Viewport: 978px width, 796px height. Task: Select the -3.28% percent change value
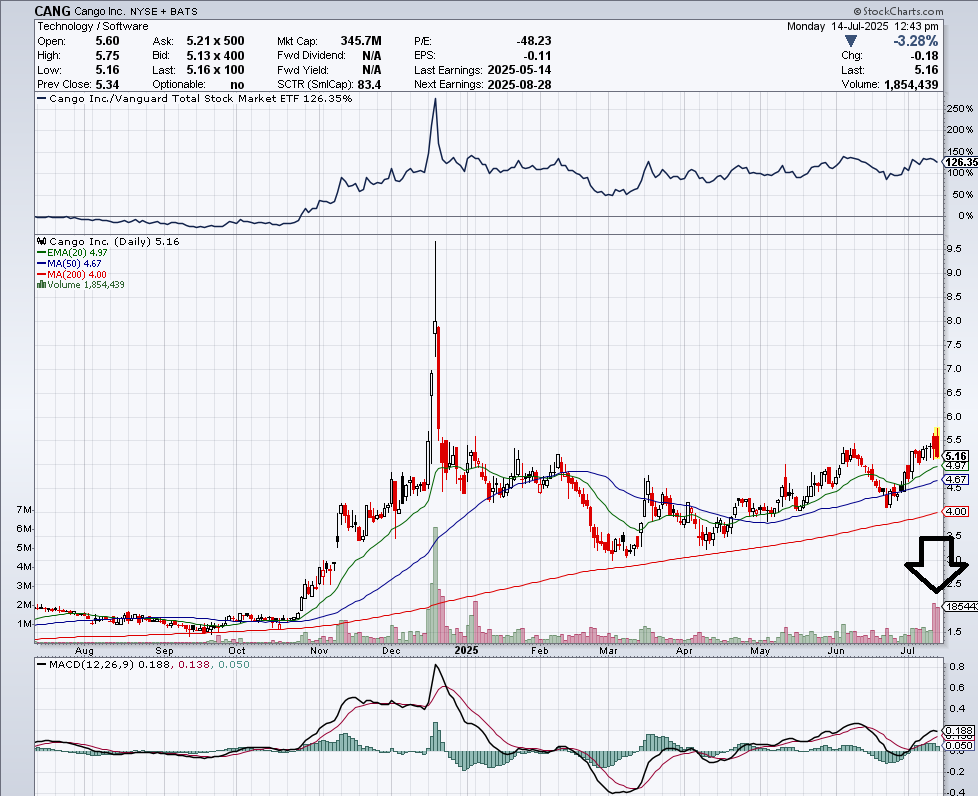pyautogui.click(x=916, y=41)
